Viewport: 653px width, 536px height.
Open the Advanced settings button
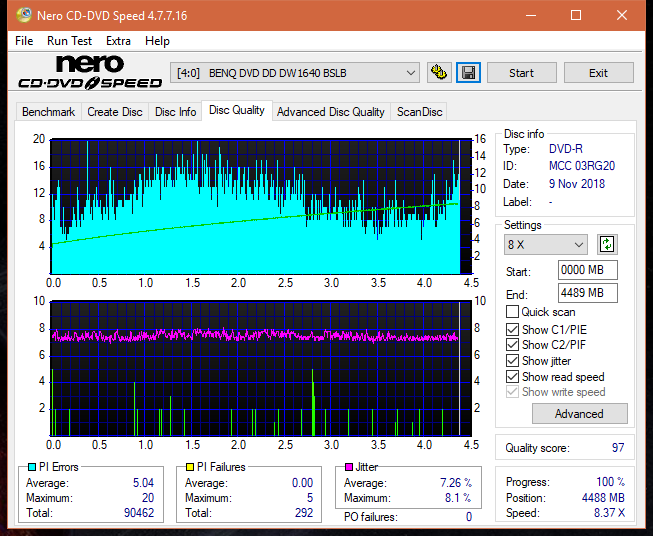[579, 414]
